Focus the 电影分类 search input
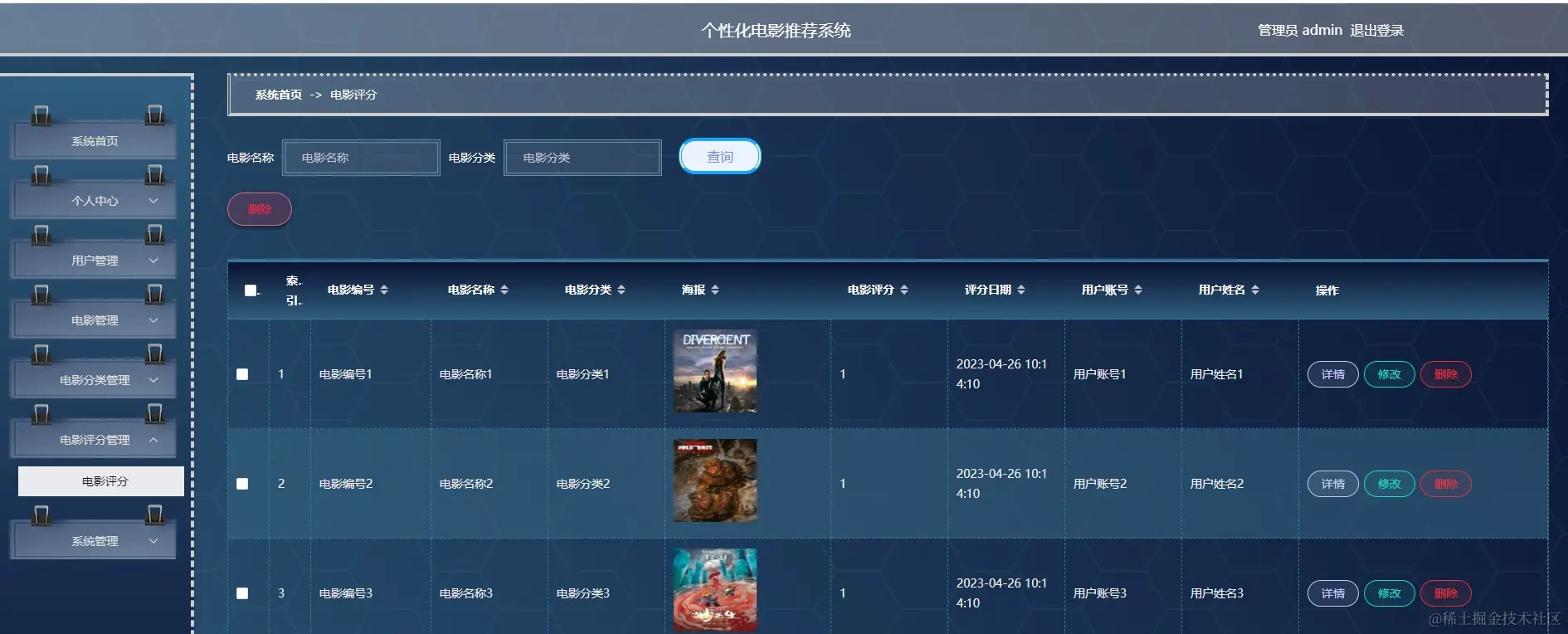 582,158
